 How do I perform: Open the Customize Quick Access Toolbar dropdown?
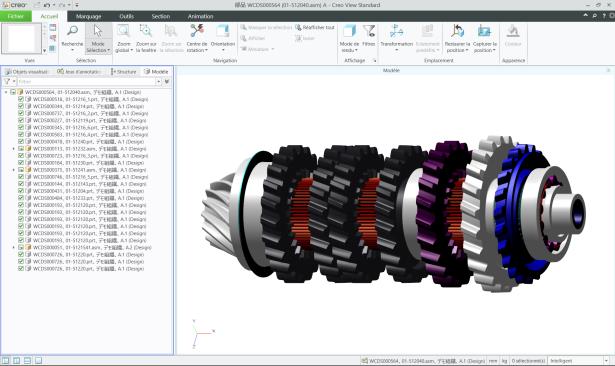point(77,5)
